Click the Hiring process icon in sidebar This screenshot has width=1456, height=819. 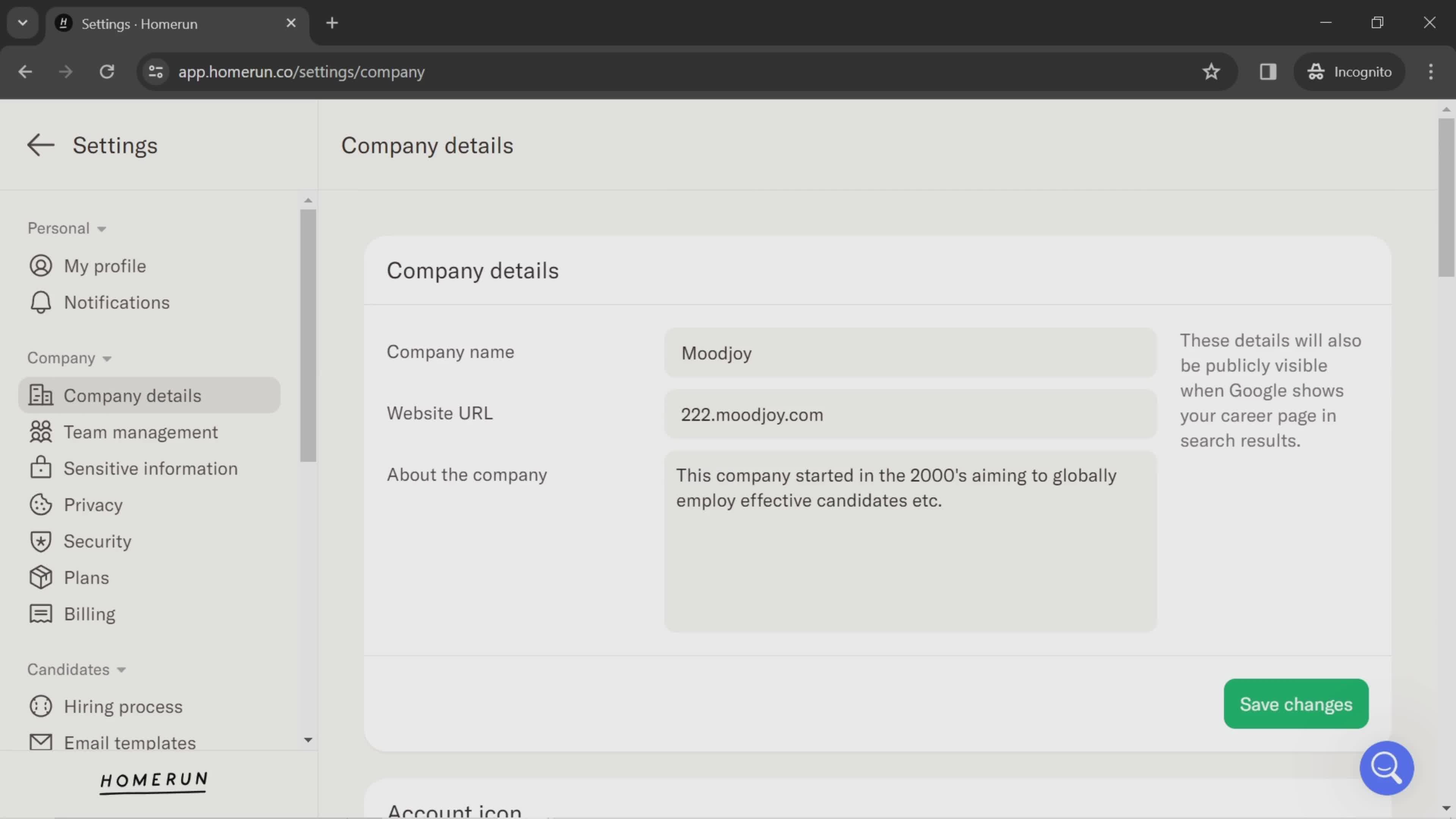(x=39, y=706)
